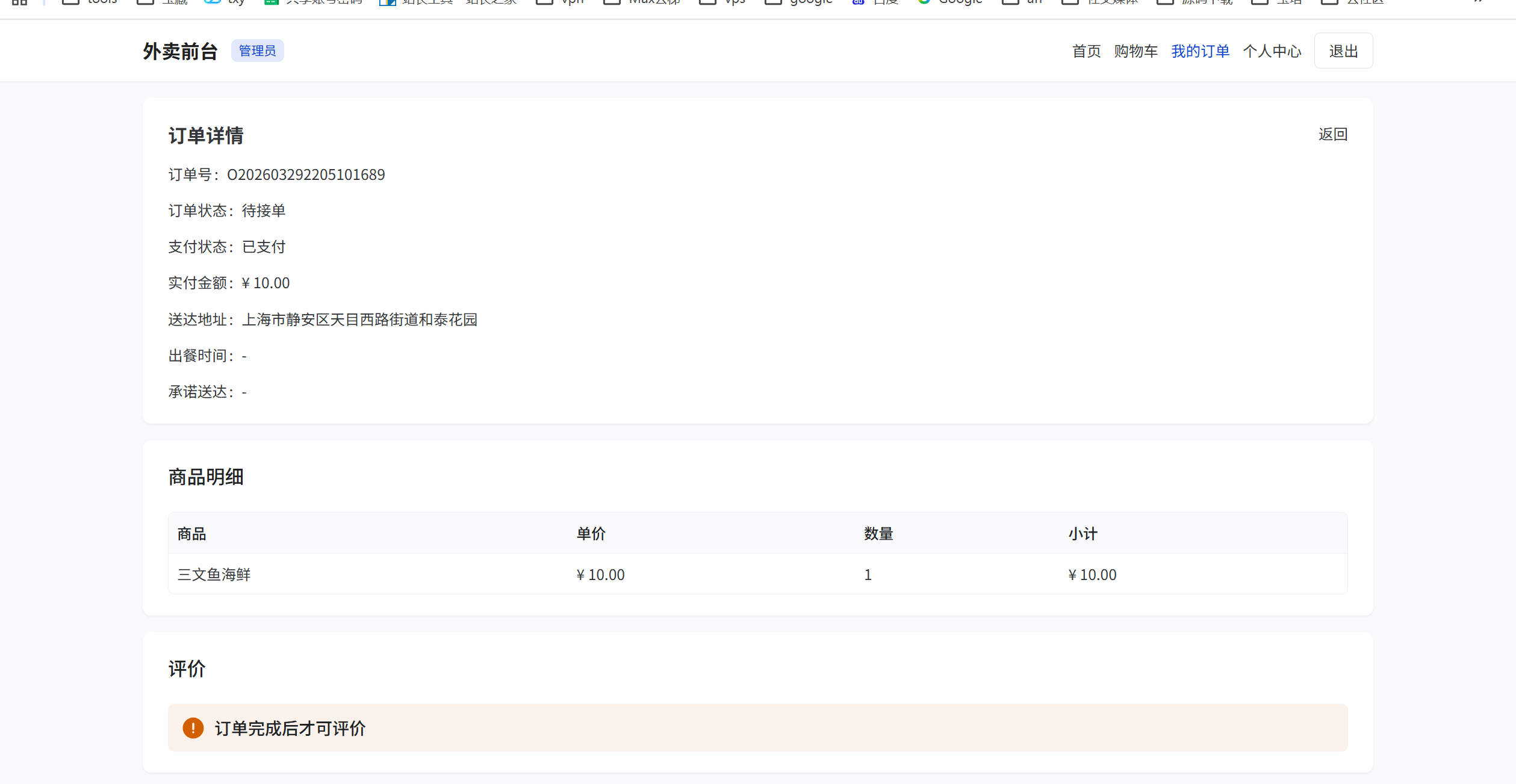Select the 三文鱼海鲜 item row
The image size is (1516, 784).
[x=214, y=575]
